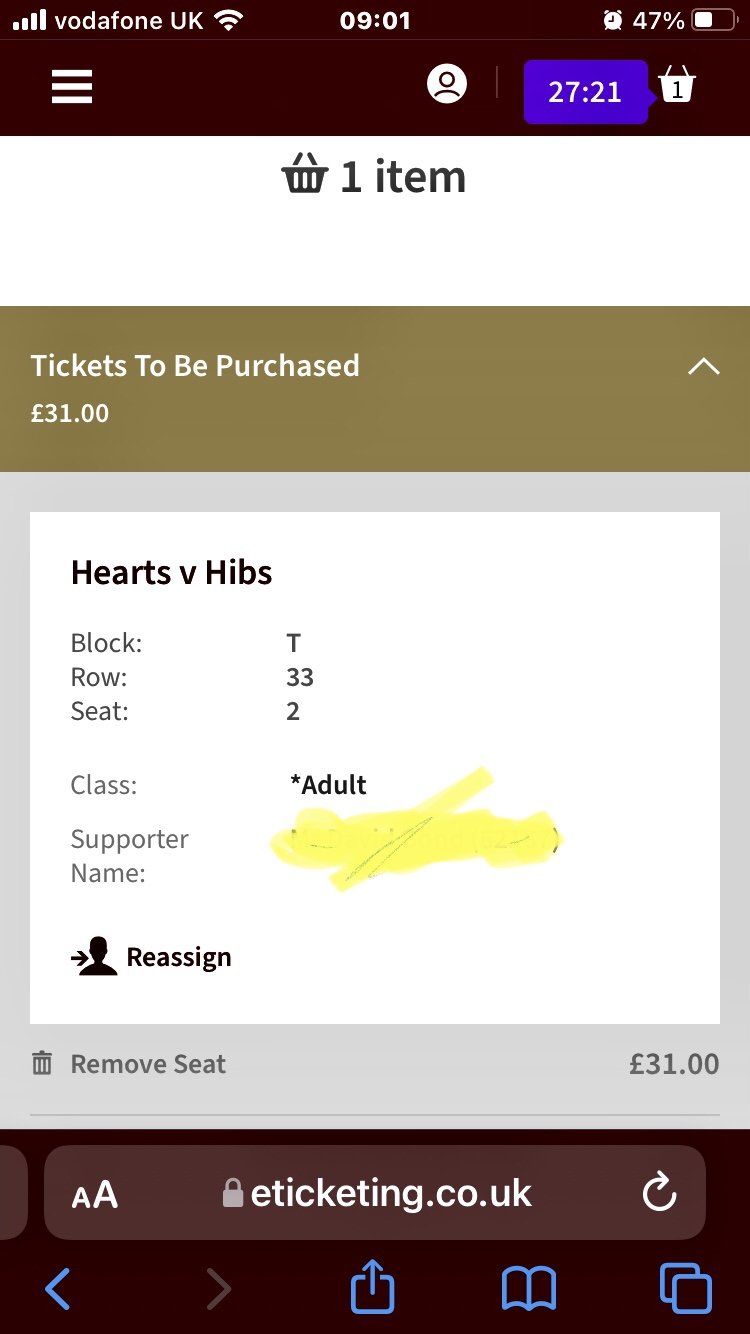Image resolution: width=750 pixels, height=1334 pixels.
Task: Click the £31.00 cart total
Action: coord(673,1063)
